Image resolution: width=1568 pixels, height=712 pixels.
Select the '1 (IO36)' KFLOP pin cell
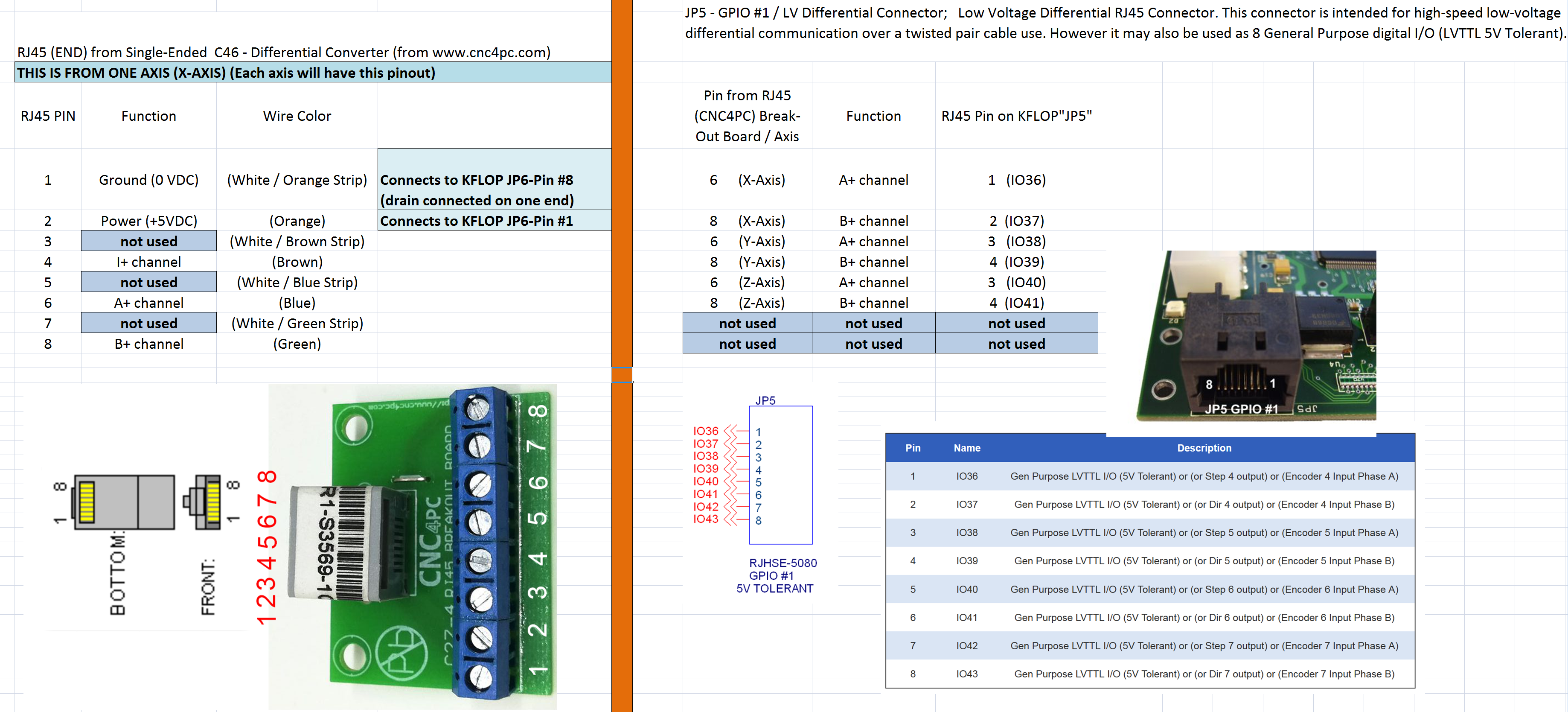1016,180
